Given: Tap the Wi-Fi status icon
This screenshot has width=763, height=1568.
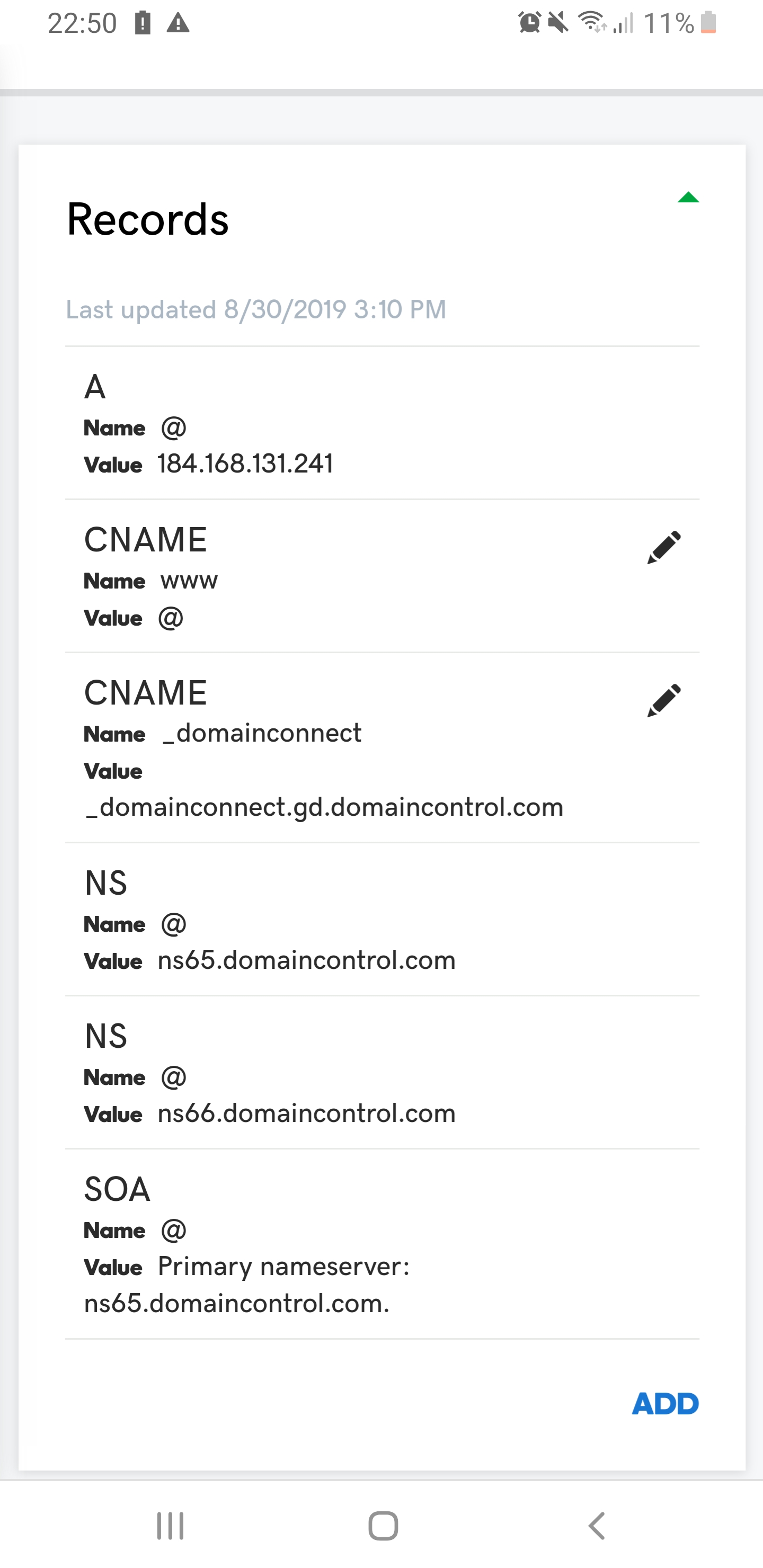Looking at the screenshot, I should pos(592,23).
